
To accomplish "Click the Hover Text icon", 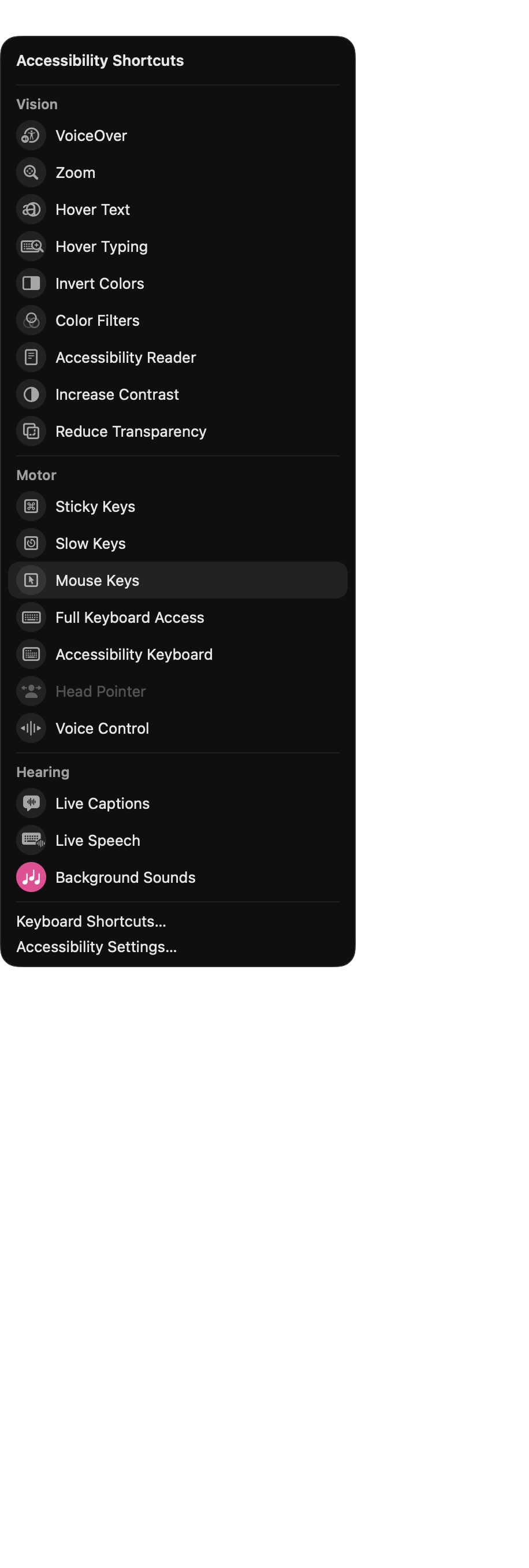I will pyautogui.click(x=31, y=210).
